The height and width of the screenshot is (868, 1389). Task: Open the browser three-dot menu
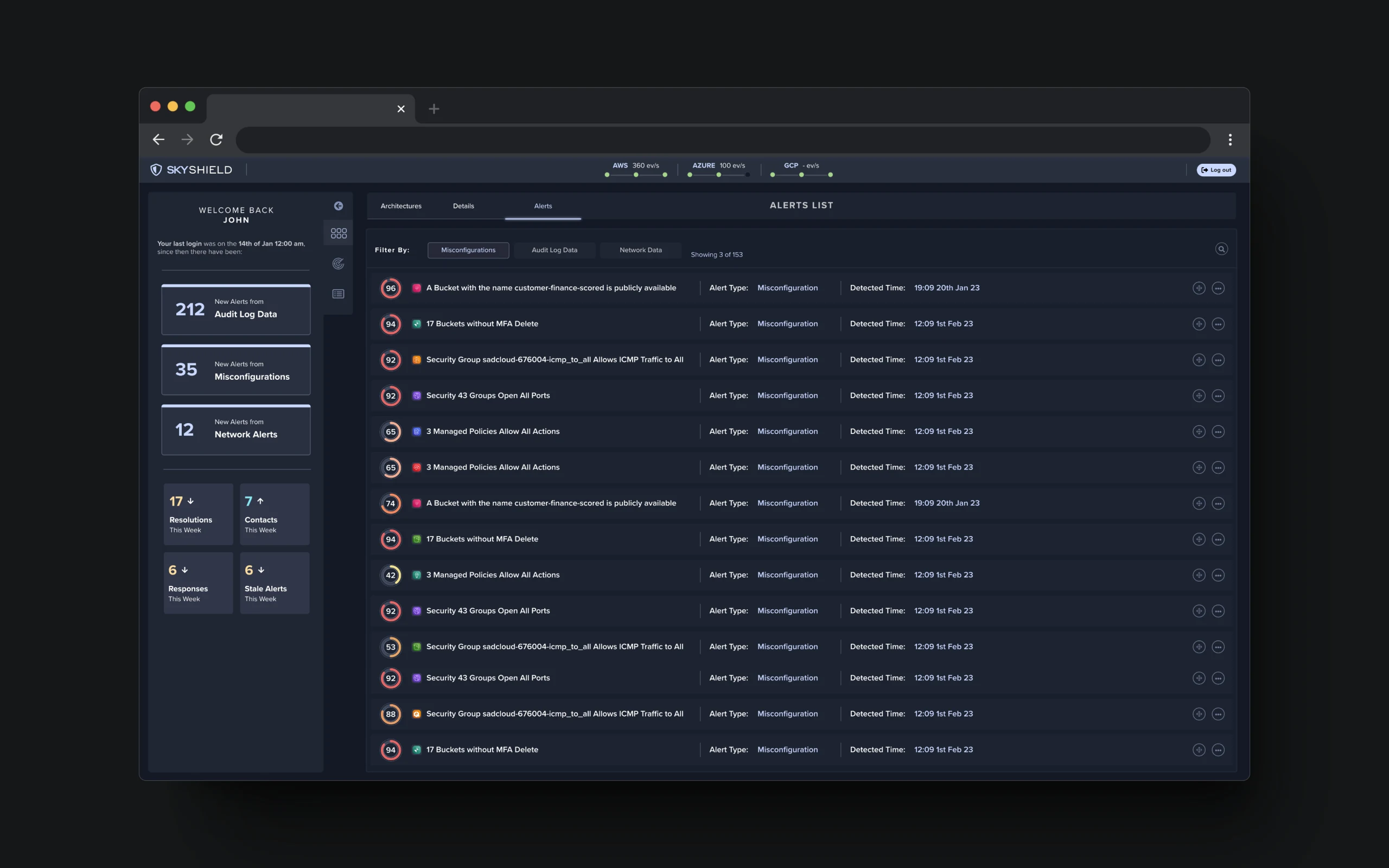click(1229, 139)
